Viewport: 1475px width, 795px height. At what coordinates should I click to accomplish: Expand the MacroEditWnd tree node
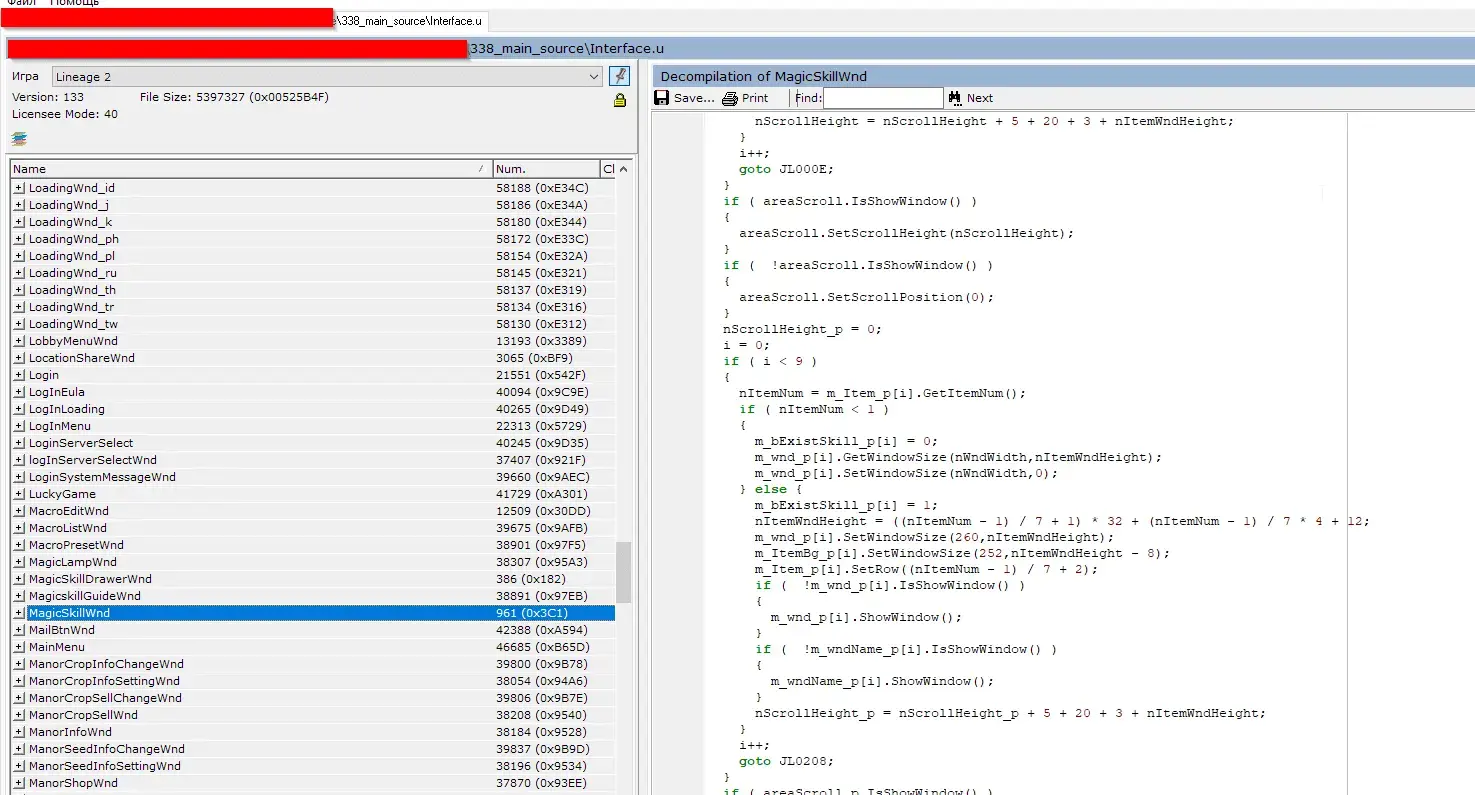pos(19,511)
